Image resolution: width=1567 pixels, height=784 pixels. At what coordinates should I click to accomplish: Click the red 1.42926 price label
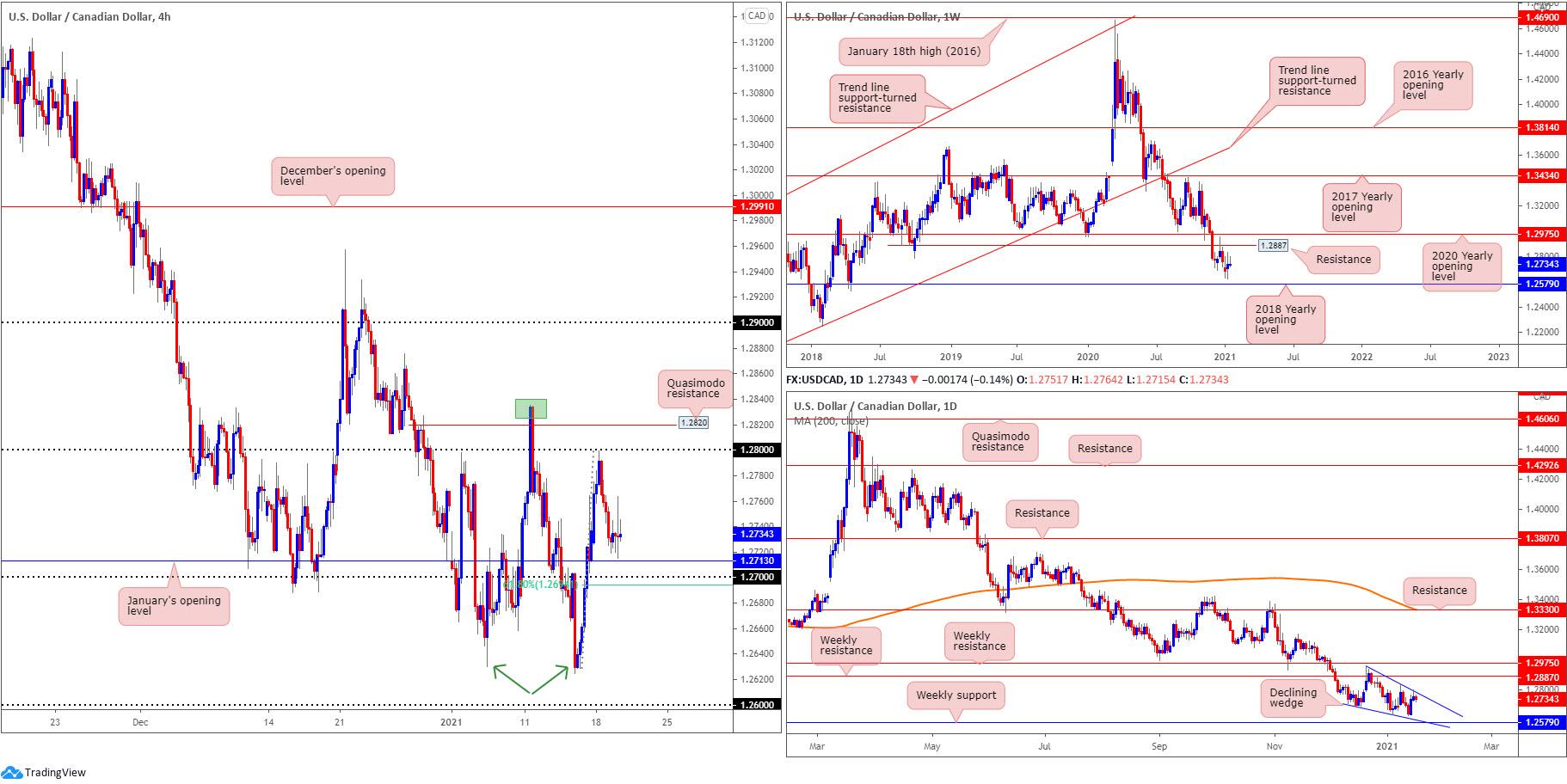tap(1542, 466)
